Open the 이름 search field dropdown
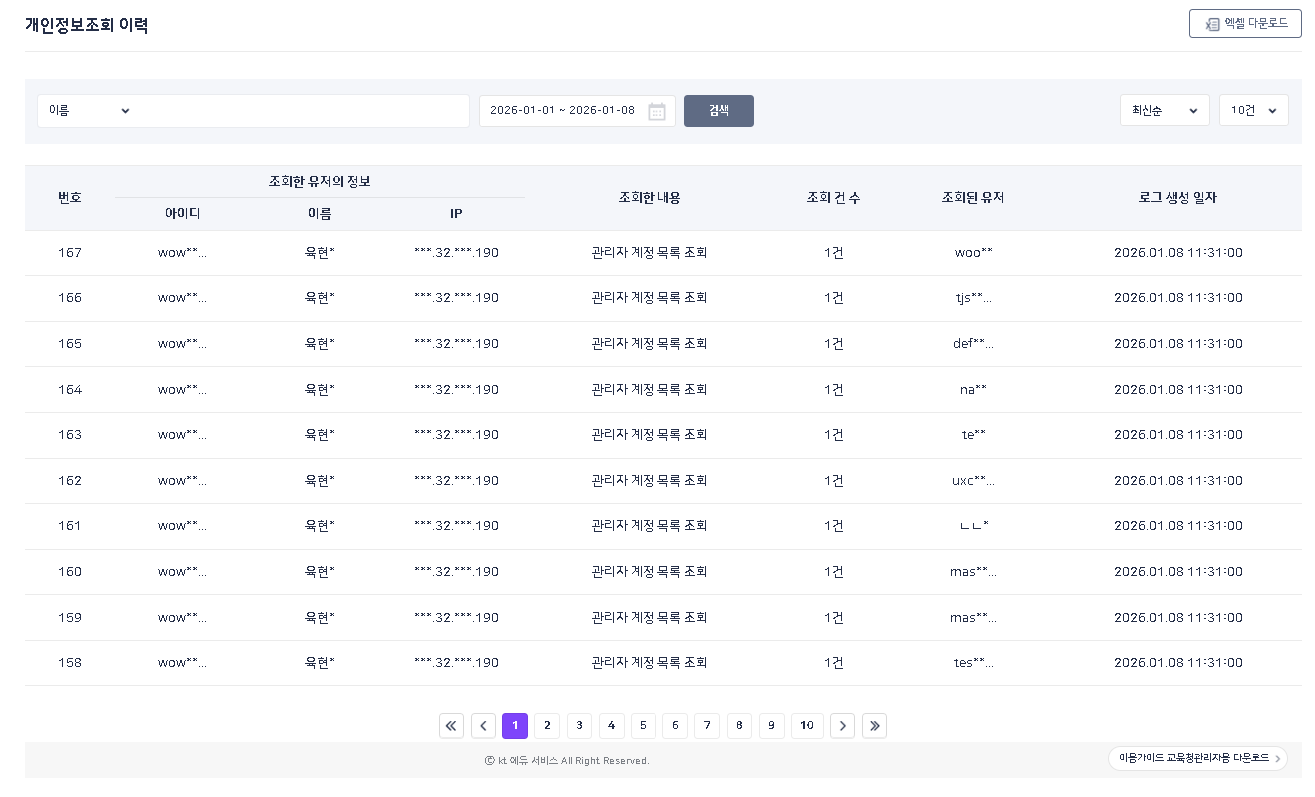 pyautogui.click(x=89, y=111)
